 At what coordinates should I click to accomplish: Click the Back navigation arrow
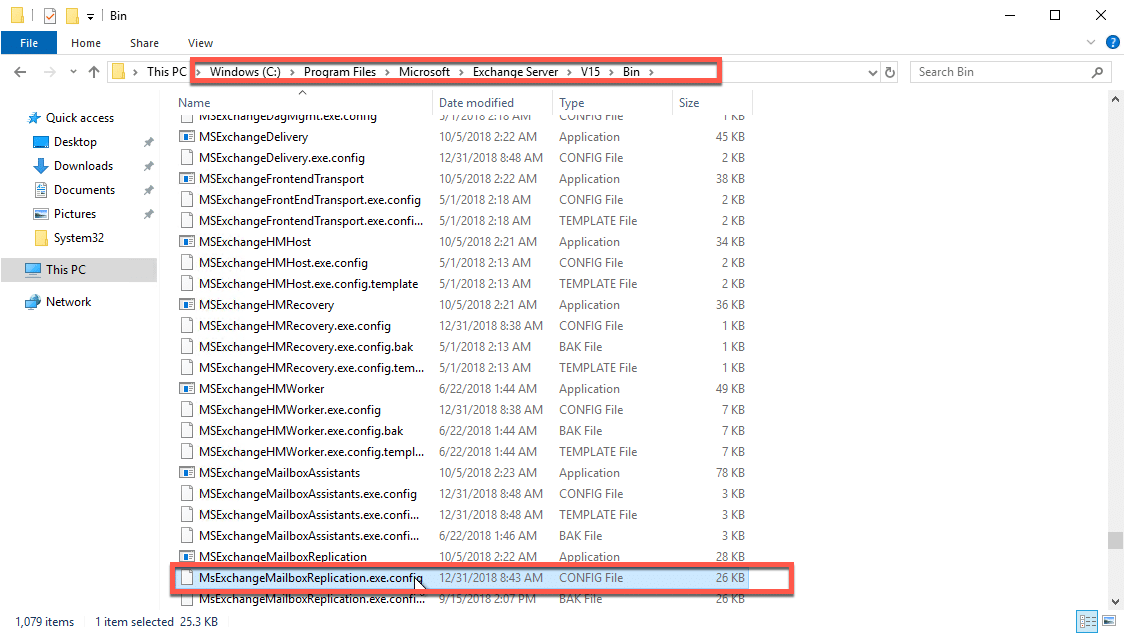(x=20, y=71)
